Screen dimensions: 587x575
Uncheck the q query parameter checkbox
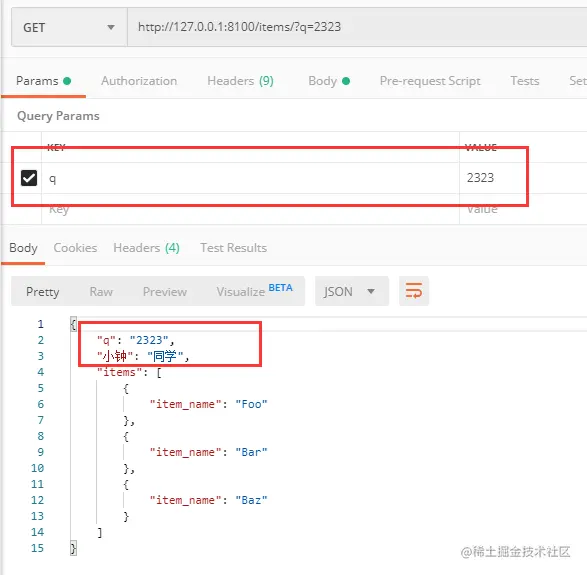coord(29,178)
